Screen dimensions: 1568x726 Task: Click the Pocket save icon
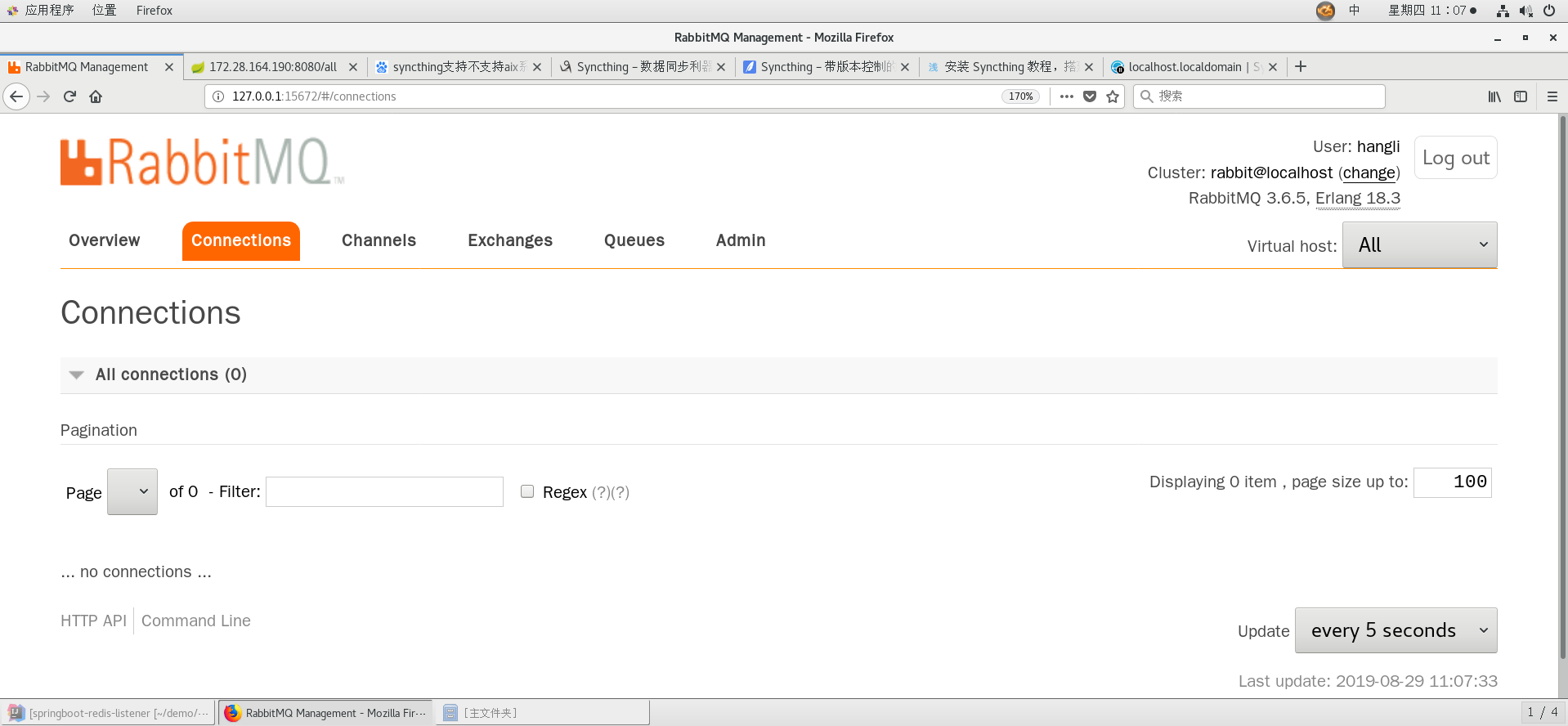[1090, 96]
